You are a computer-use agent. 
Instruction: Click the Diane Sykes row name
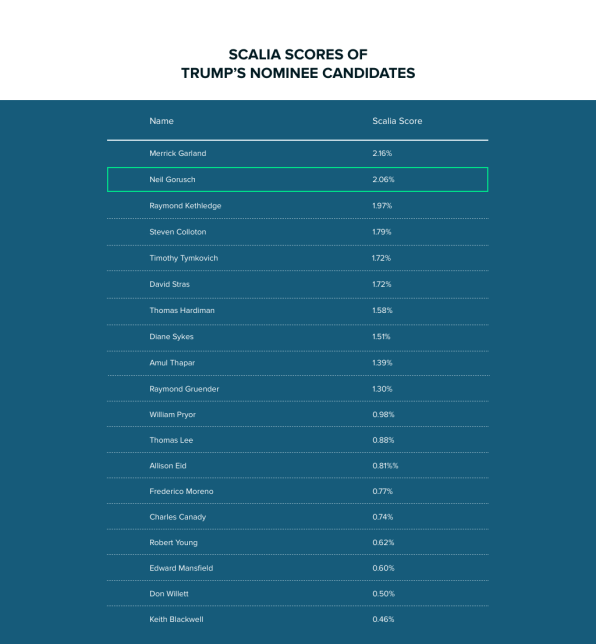(171, 337)
